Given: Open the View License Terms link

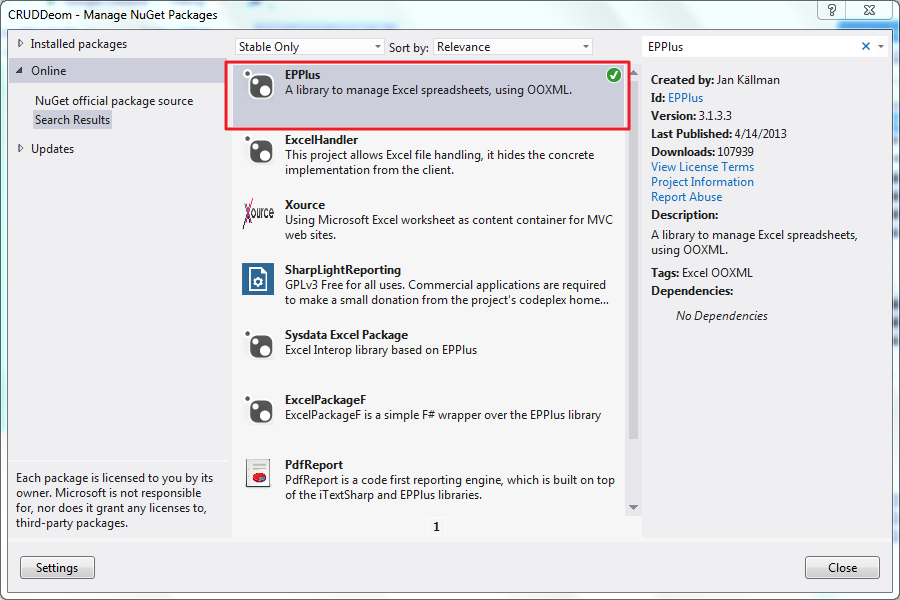Looking at the screenshot, I should coord(703,167).
